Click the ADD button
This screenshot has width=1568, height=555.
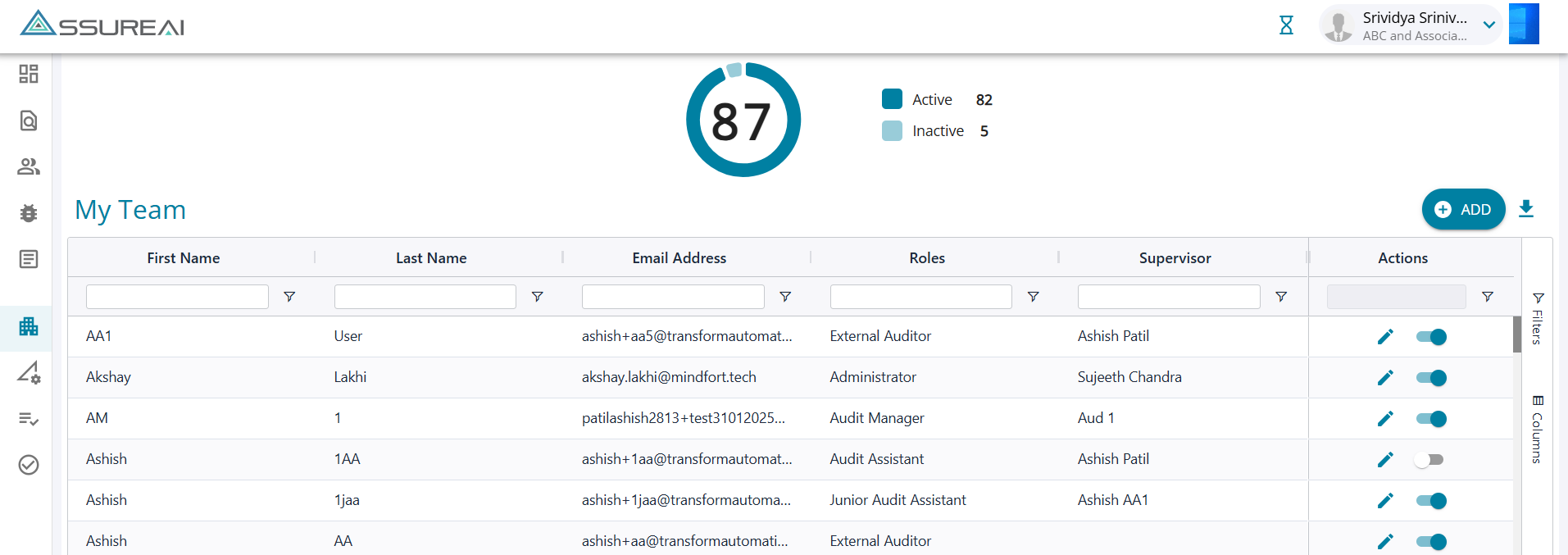tap(1463, 209)
